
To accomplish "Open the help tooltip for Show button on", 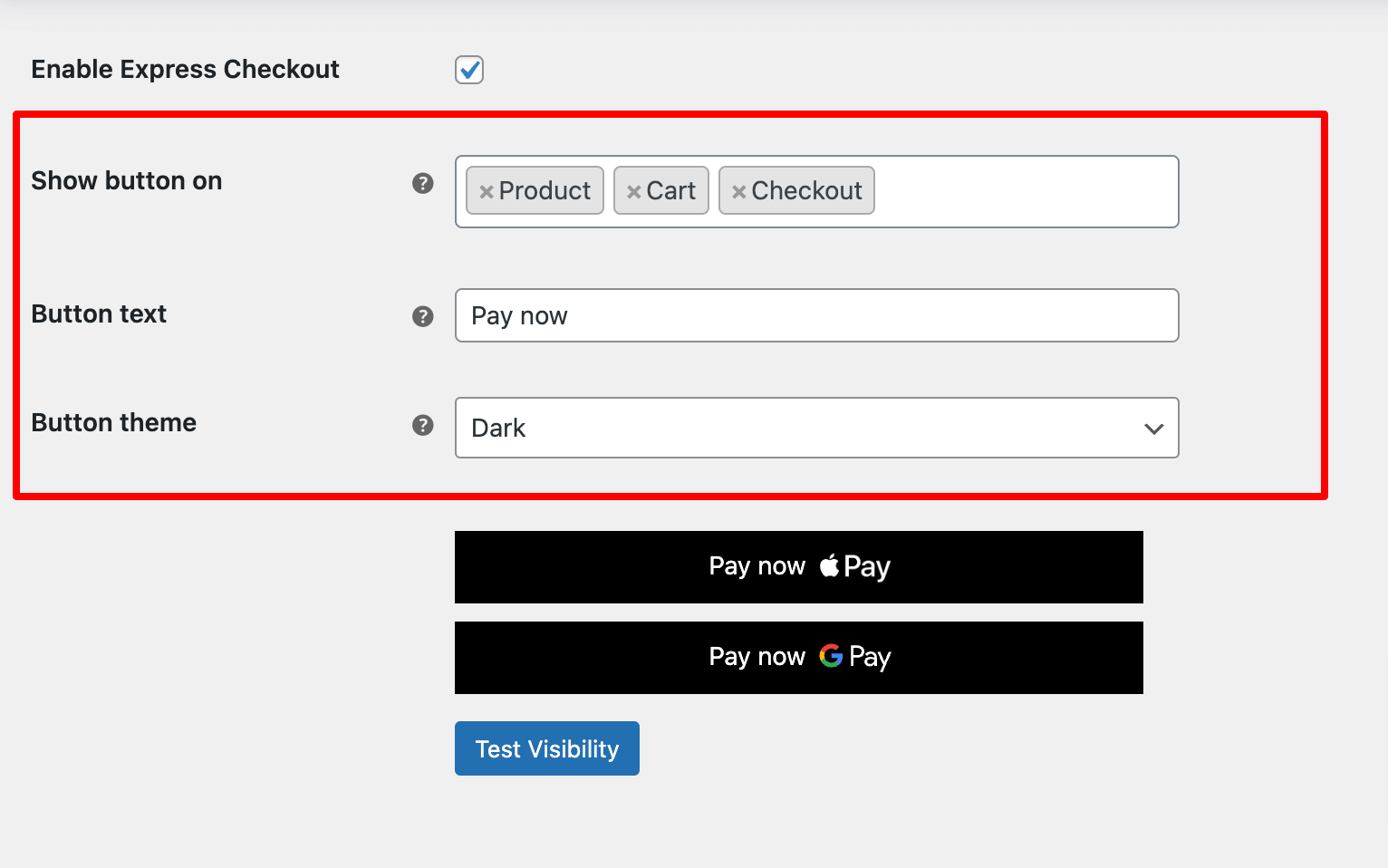I will tap(422, 183).
